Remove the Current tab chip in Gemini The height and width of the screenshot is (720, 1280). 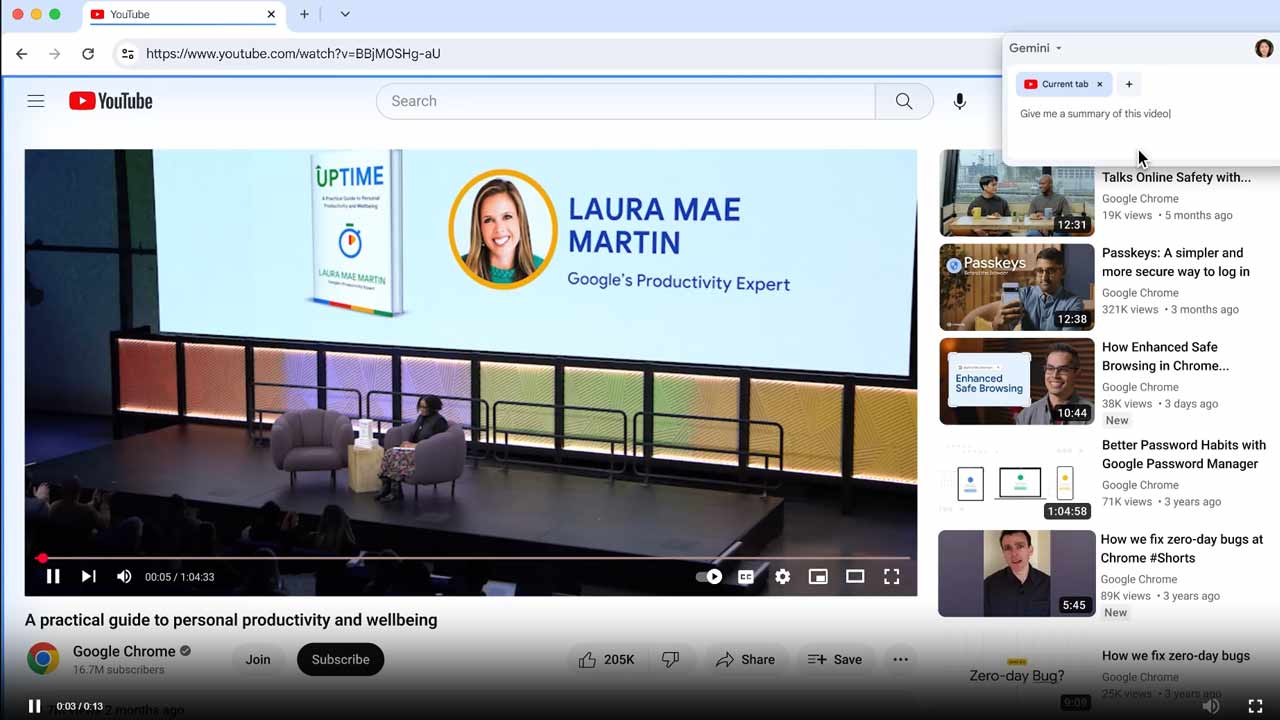1099,84
